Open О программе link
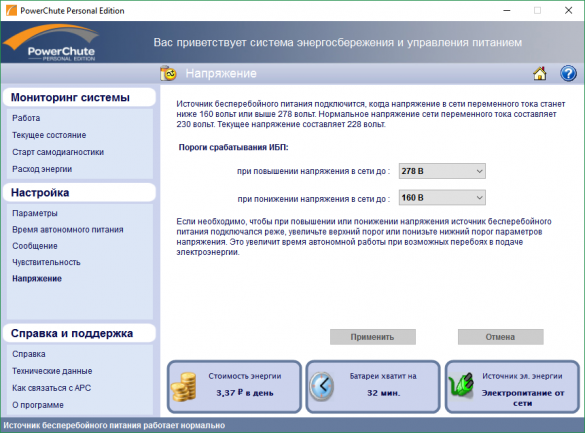Screen dimensions: 585x433 (x=38, y=405)
